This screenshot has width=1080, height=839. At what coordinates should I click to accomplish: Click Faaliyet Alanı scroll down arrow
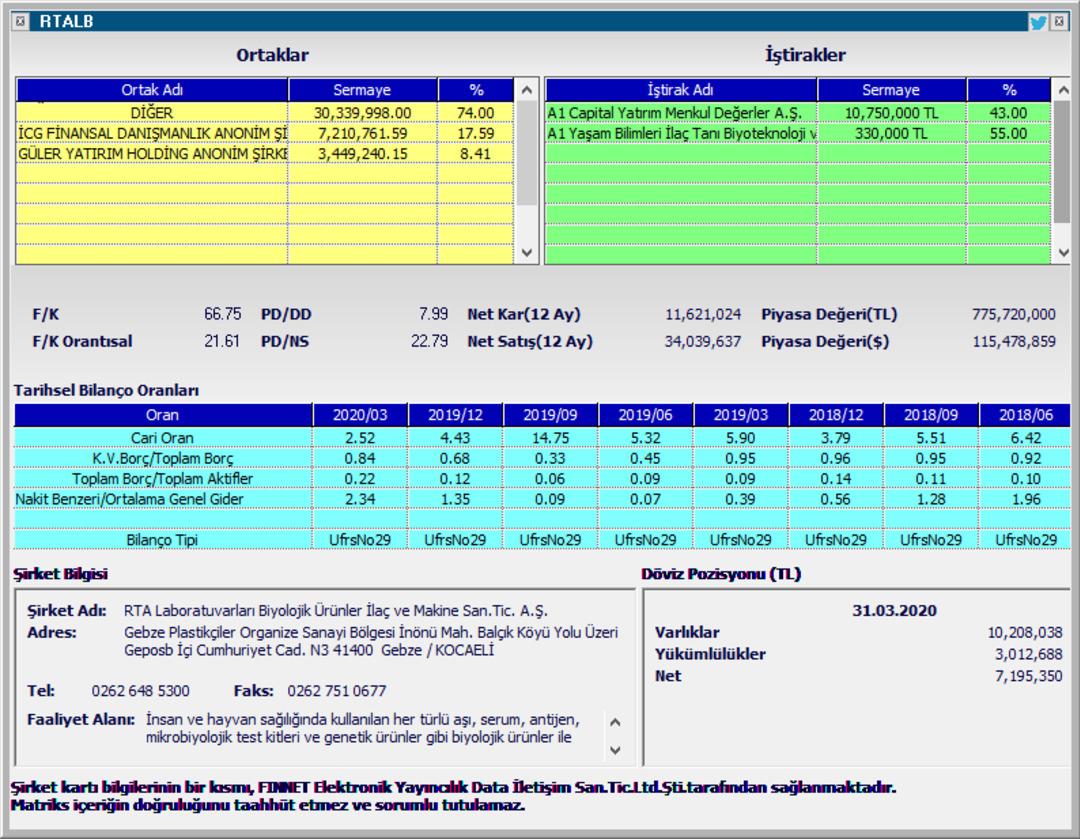[615, 750]
